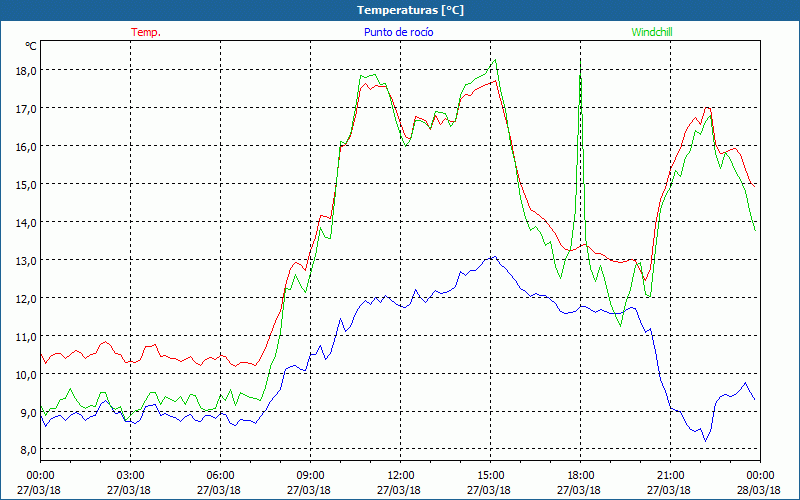Click the 15,0 y-axis value
800x500 pixels.
click(x=27, y=184)
